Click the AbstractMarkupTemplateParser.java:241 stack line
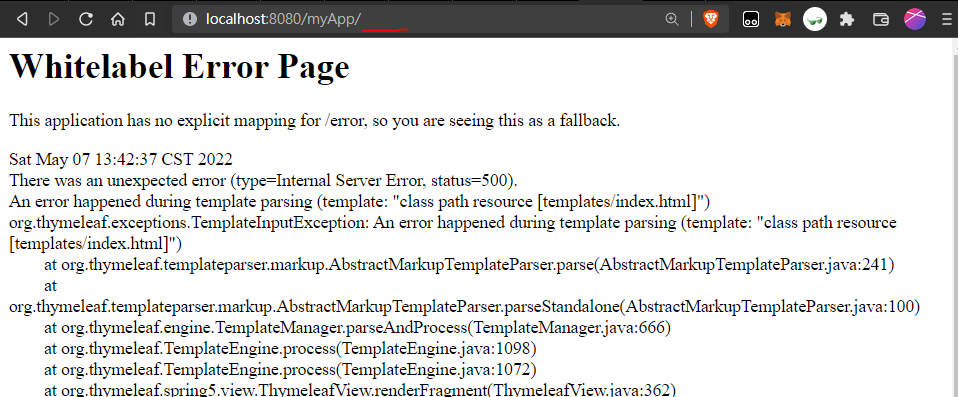 469,264
